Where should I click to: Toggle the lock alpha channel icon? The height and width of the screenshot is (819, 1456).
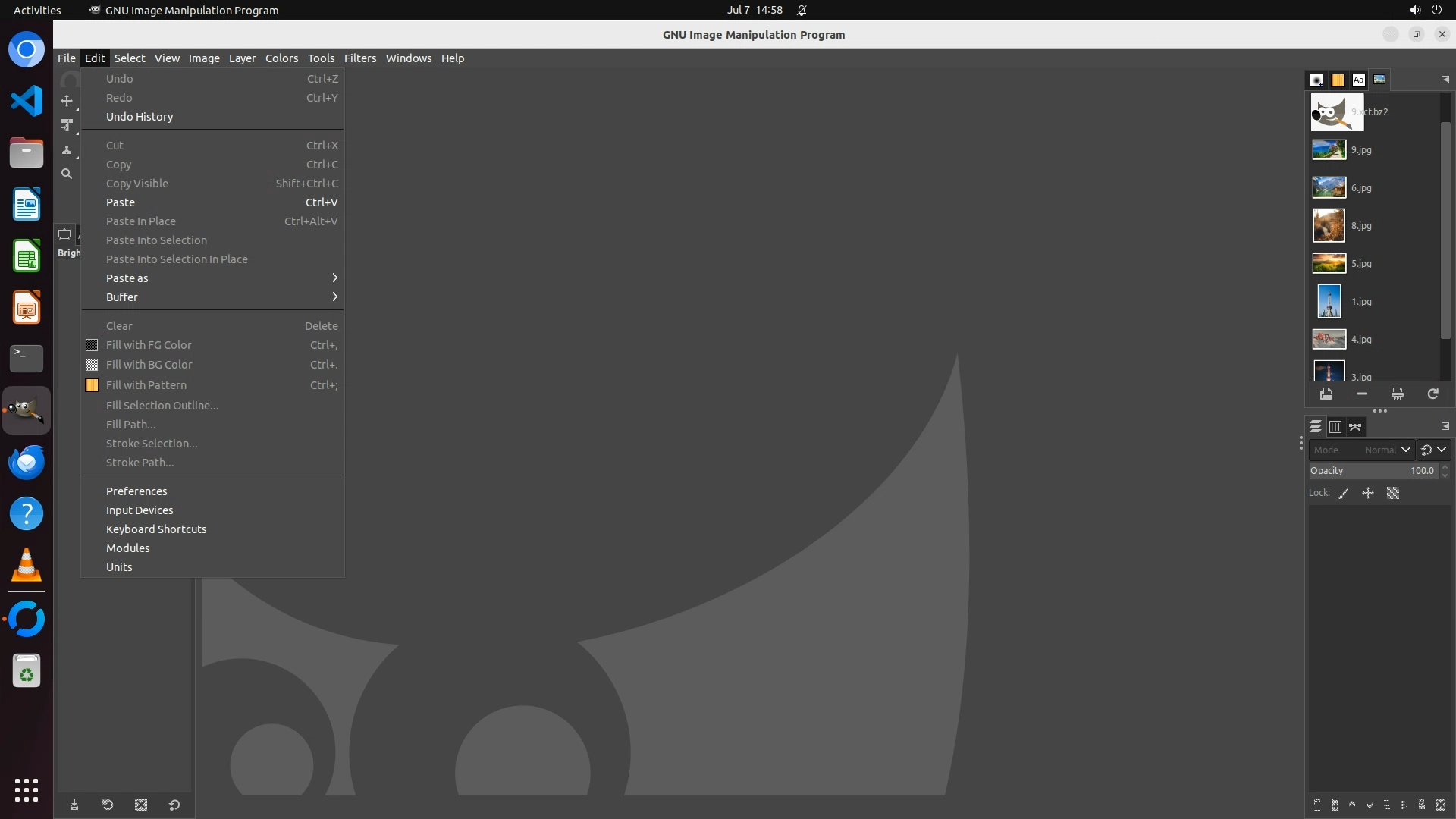point(1393,493)
